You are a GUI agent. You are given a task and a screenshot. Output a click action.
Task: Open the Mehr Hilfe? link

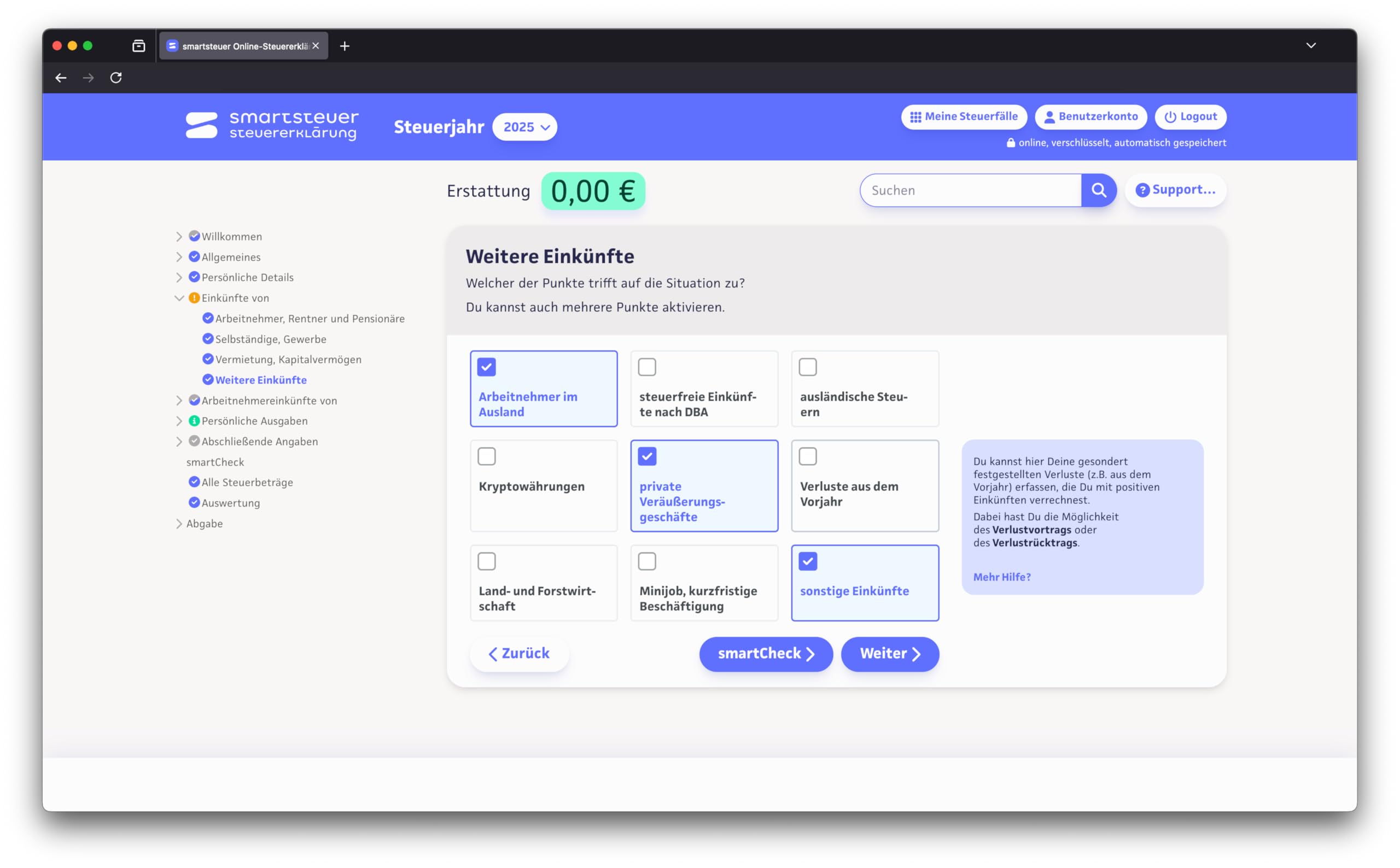coord(1002,577)
